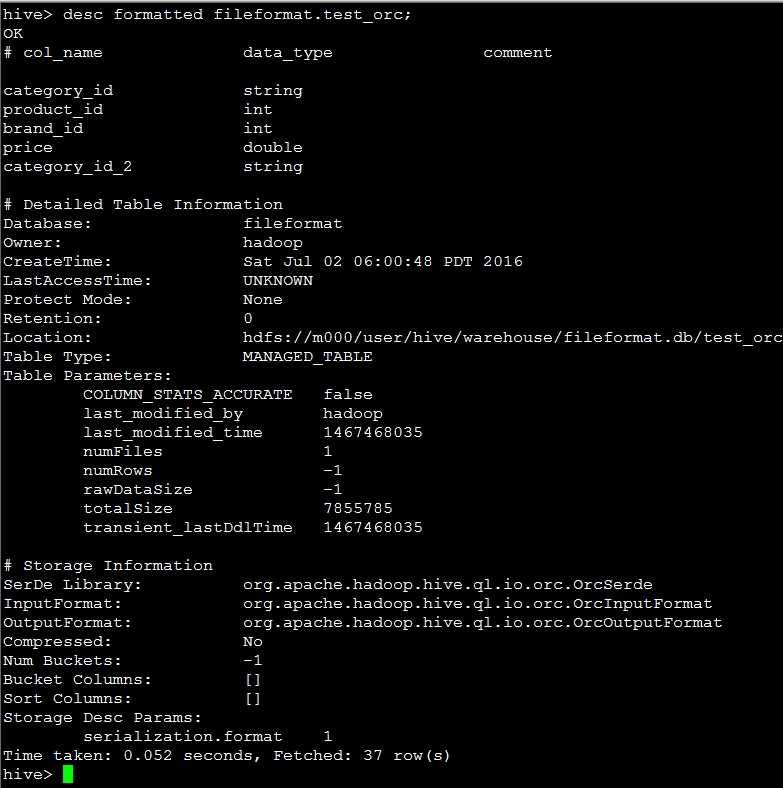Image resolution: width=783 pixels, height=788 pixels.
Task: Click the 'Database:' label
Action: click(47, 224)
